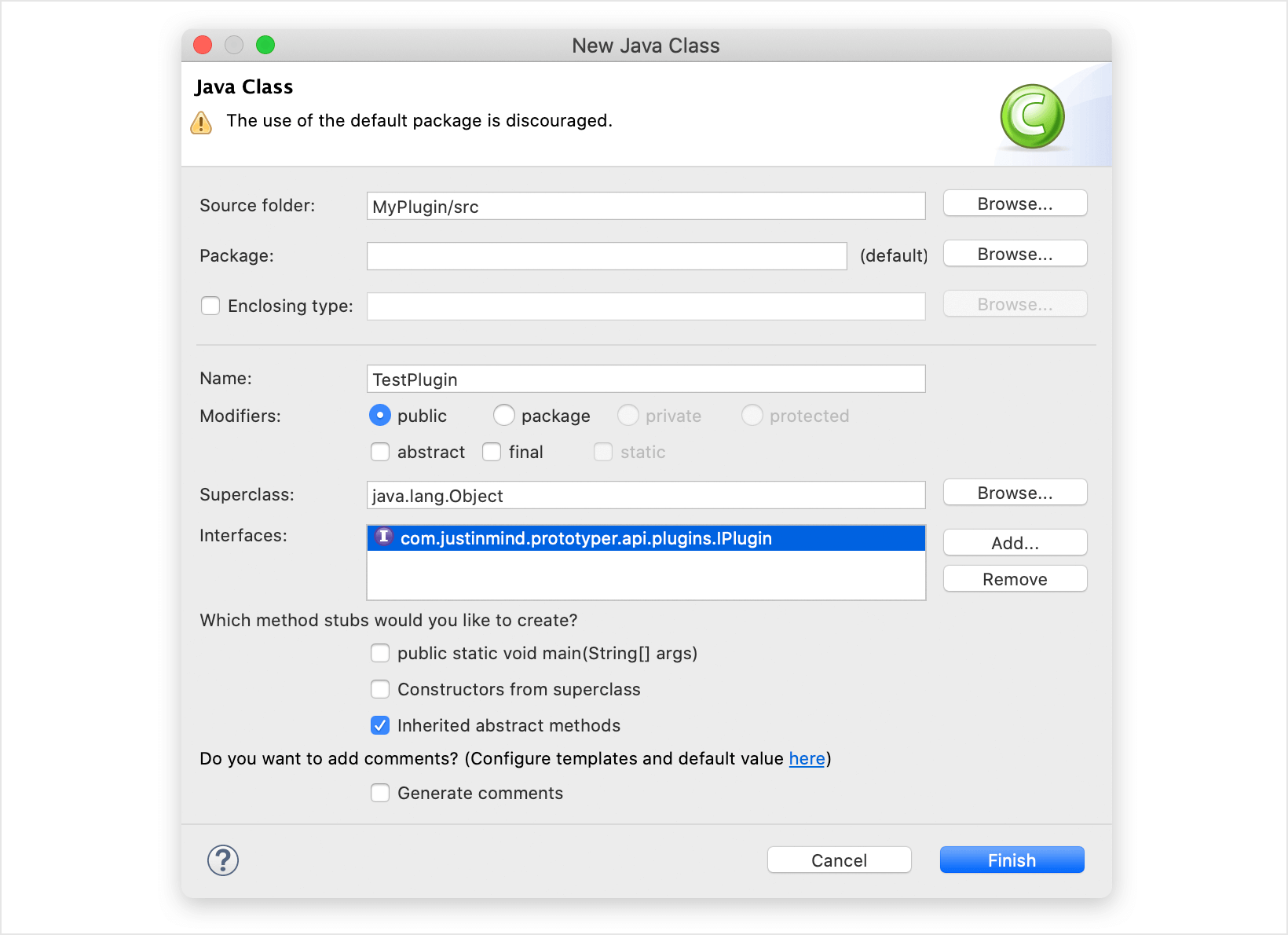Click the discouraged default package warning text
This screenshot has width=1288, height=935.
point(419,120)
